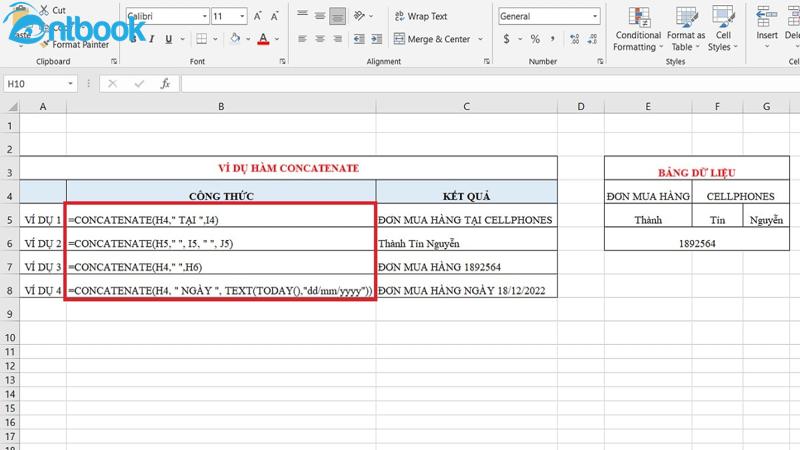
Task: Apply the Fill Color bucket
Action: [235, 39]
